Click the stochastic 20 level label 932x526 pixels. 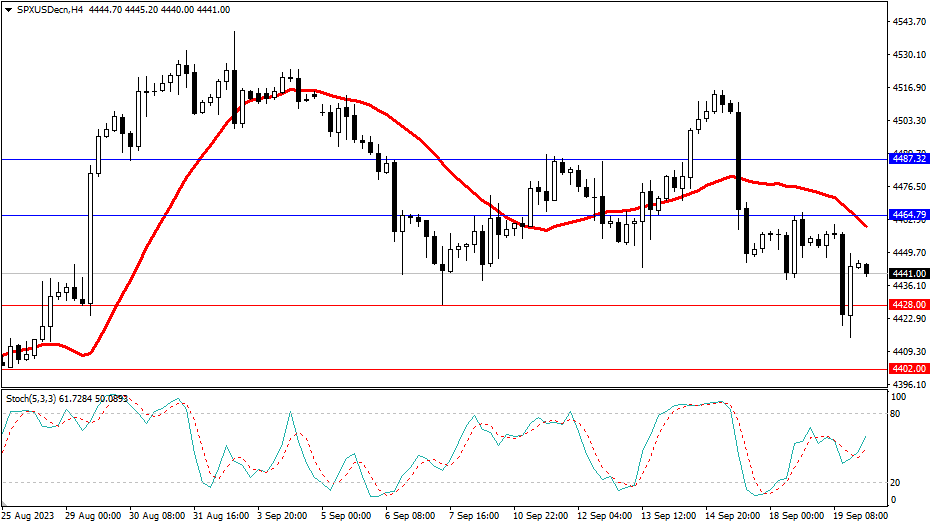point(897,482)
